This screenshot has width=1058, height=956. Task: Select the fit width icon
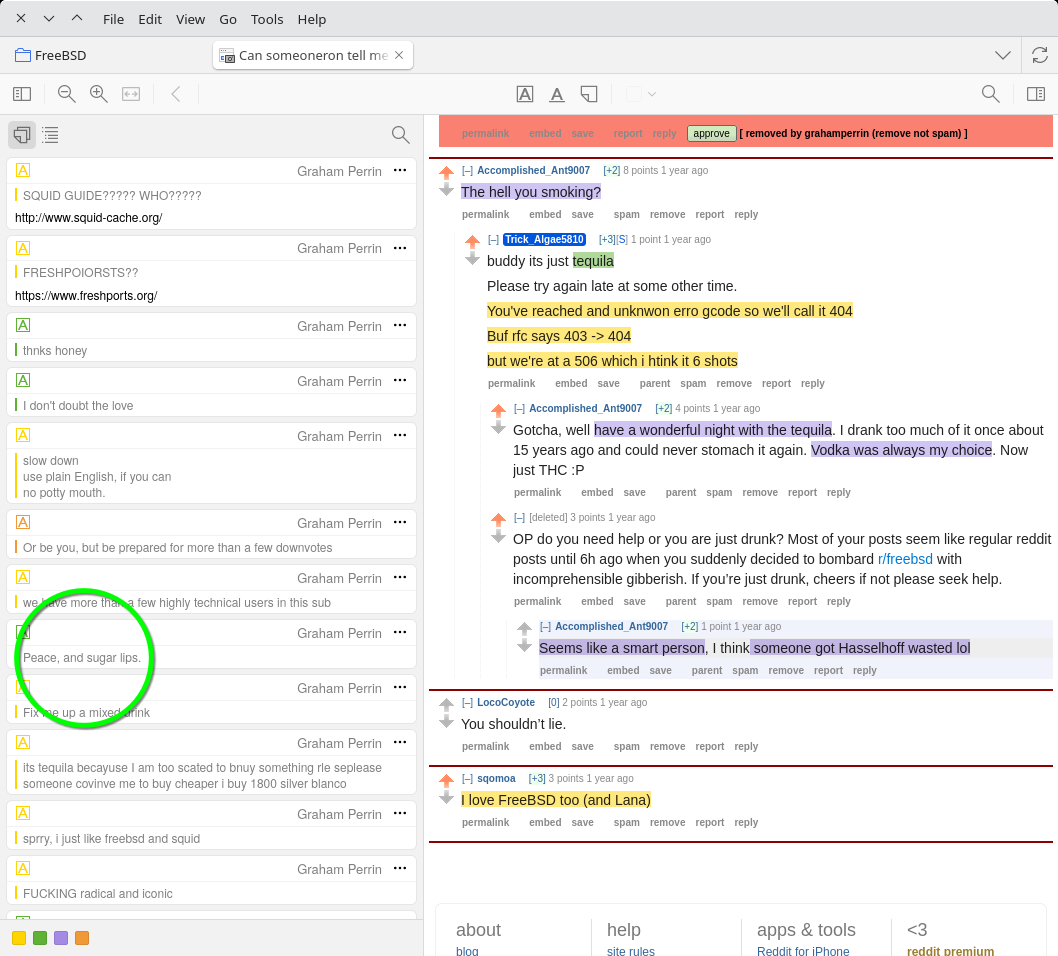(131, 94)
